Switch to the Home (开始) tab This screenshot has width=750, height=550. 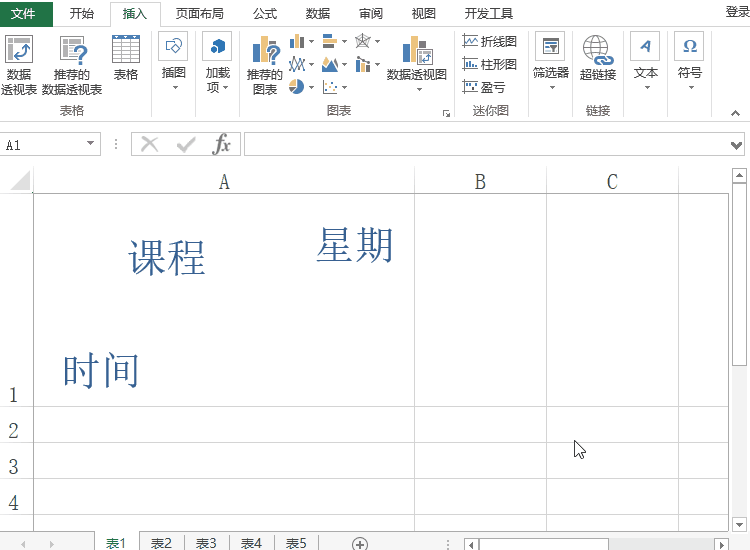81,13
